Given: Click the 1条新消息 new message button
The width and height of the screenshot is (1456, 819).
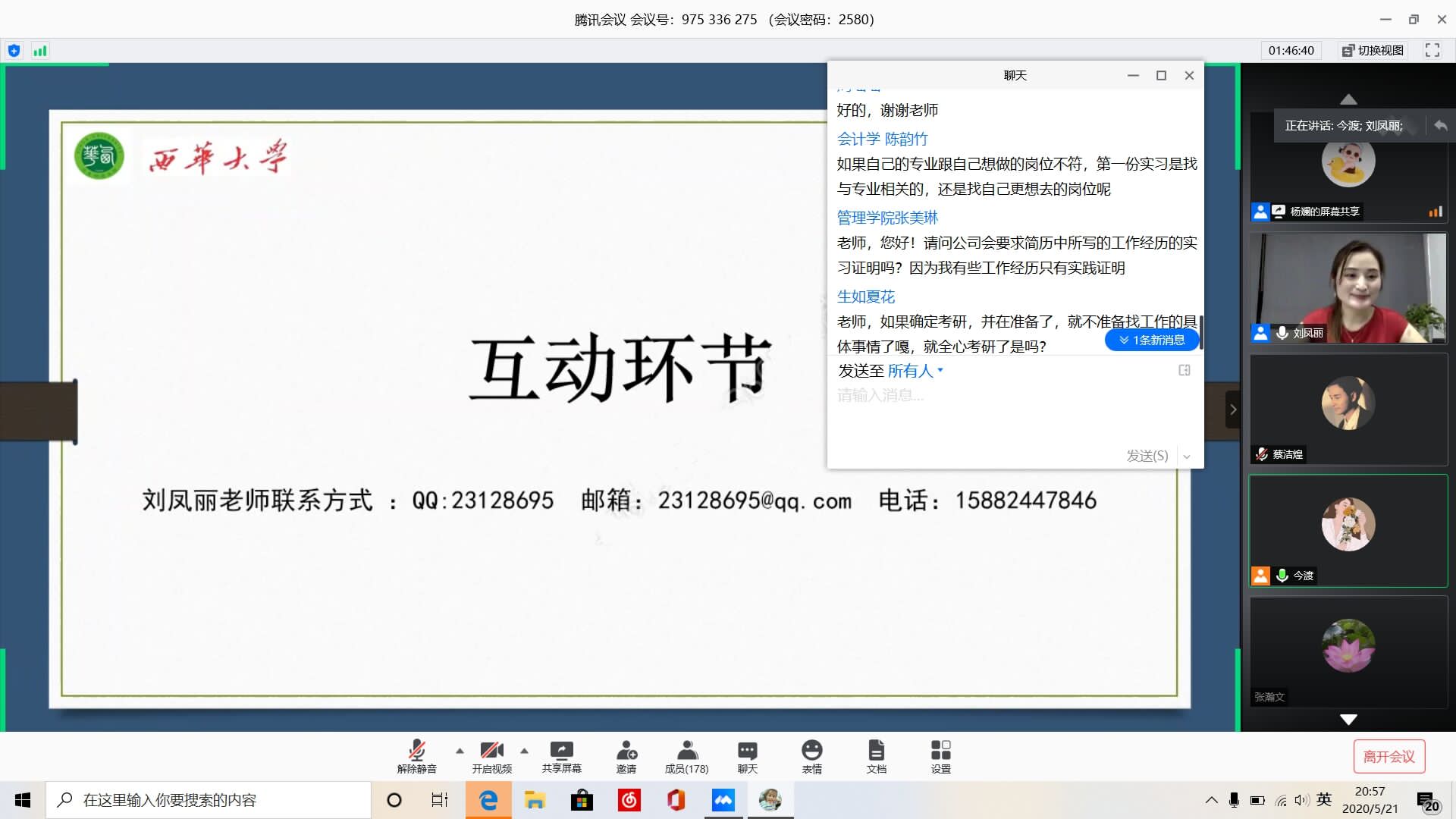Looking at the screenshot, I should (x=1151, y=340).
